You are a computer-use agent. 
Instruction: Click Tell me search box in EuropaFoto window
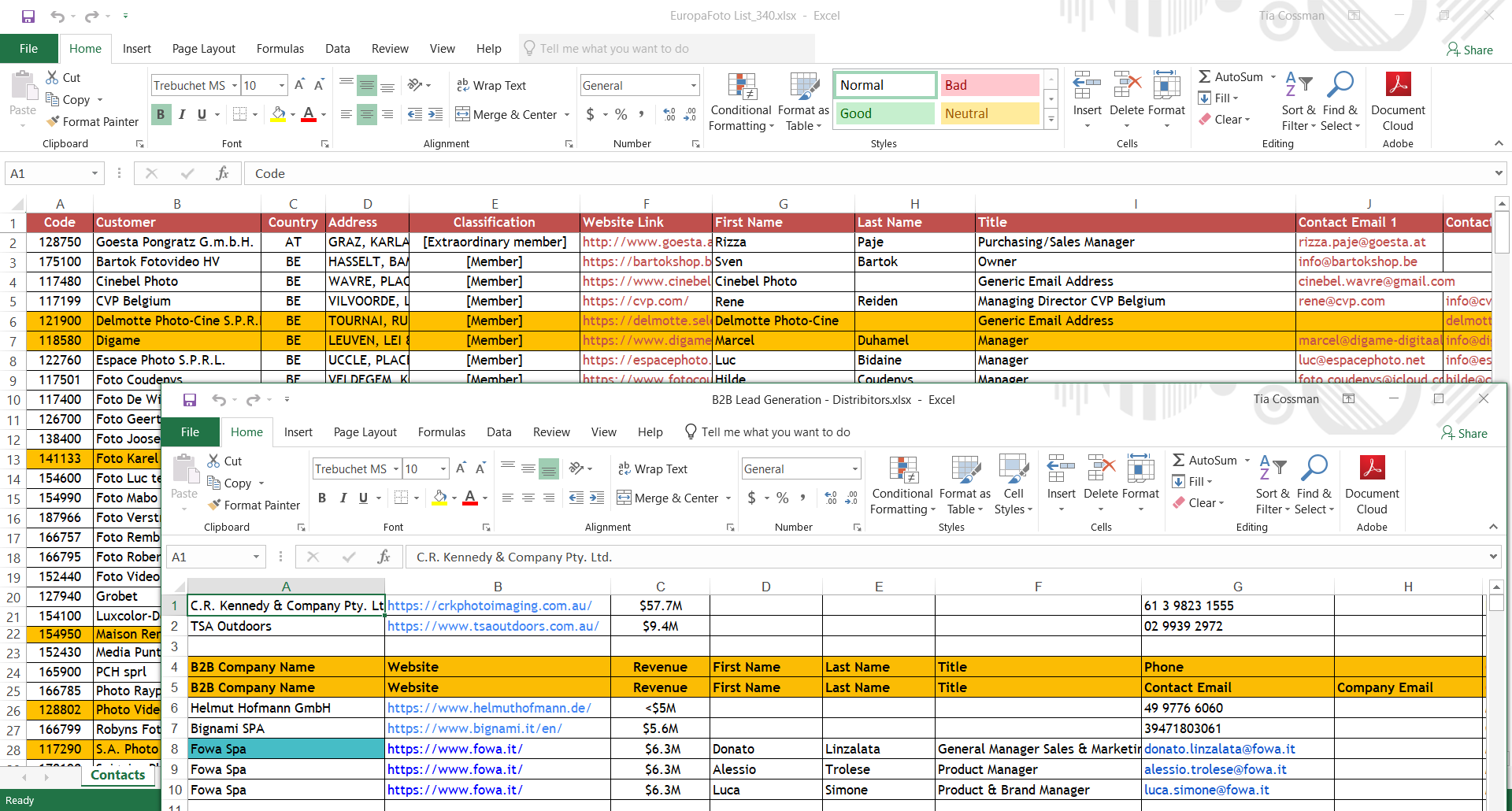click(x=666, y=49)
